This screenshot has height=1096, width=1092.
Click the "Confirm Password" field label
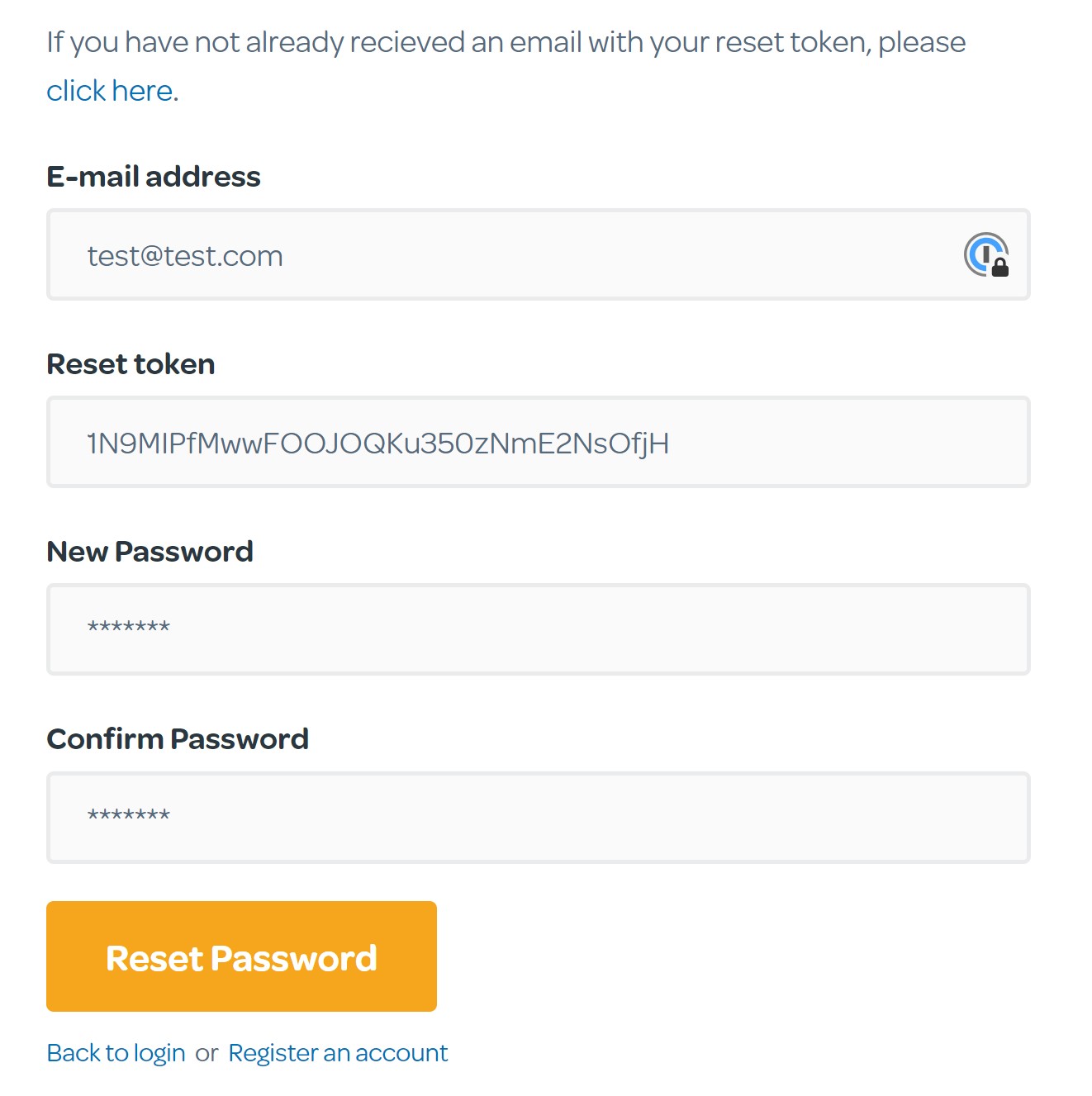[x=178, y=739]
